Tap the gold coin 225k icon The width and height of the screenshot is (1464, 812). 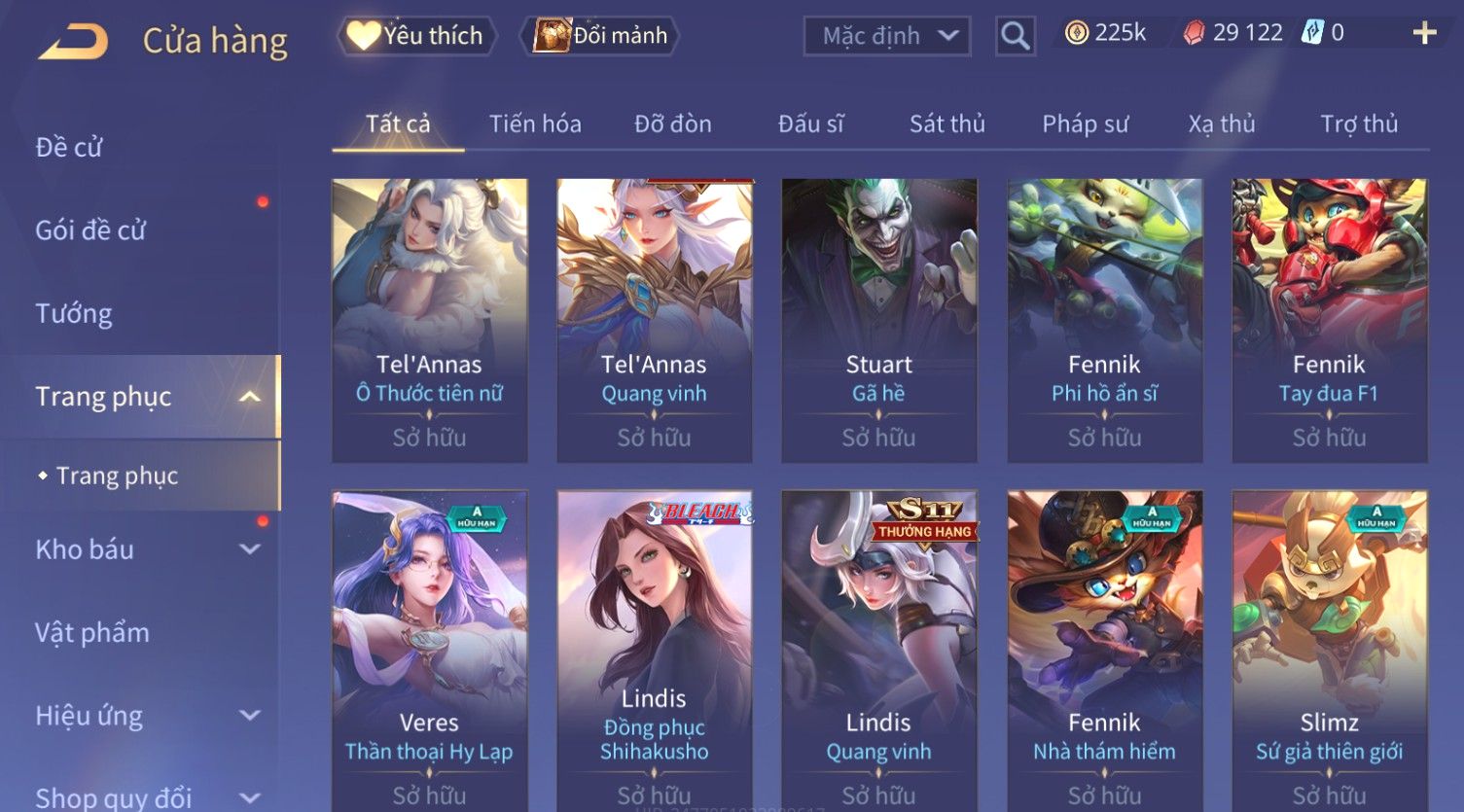coord(1076,33)
